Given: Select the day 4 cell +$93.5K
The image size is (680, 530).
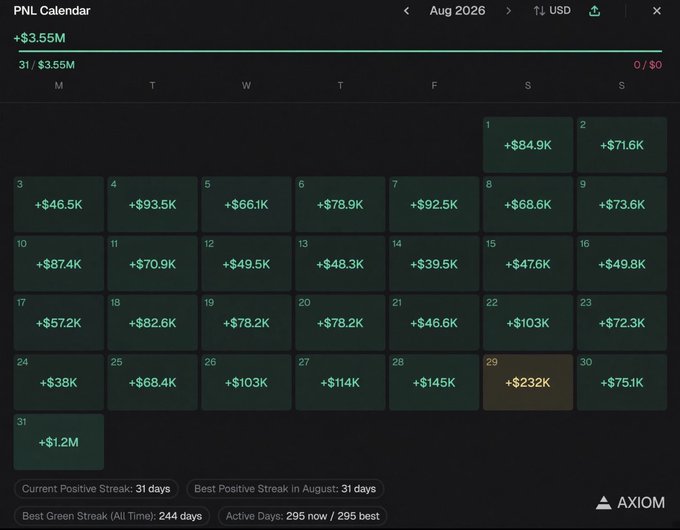Looking at the screenshot, I should (152, 204).
